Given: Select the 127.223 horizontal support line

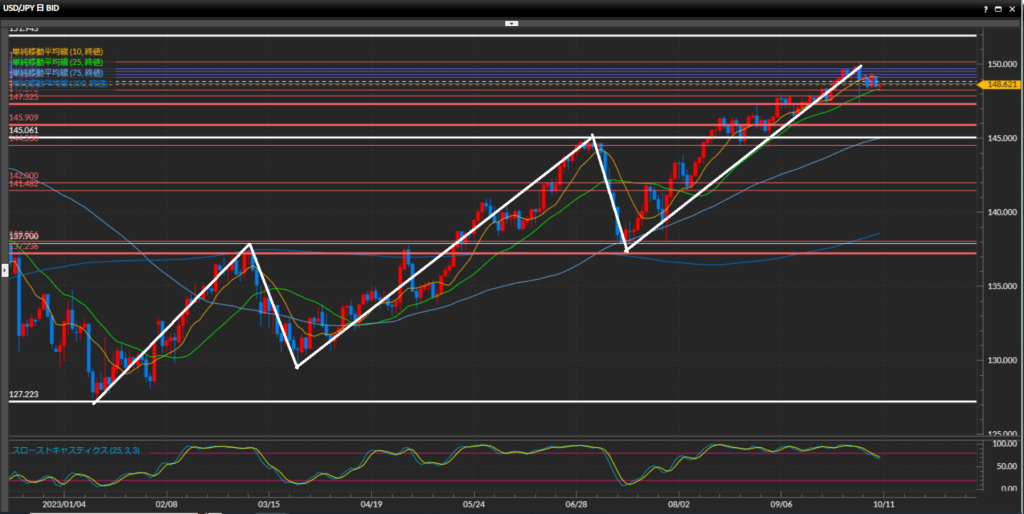Looking at the screenshot, I should pyautogui.click(x=500, y=401).
